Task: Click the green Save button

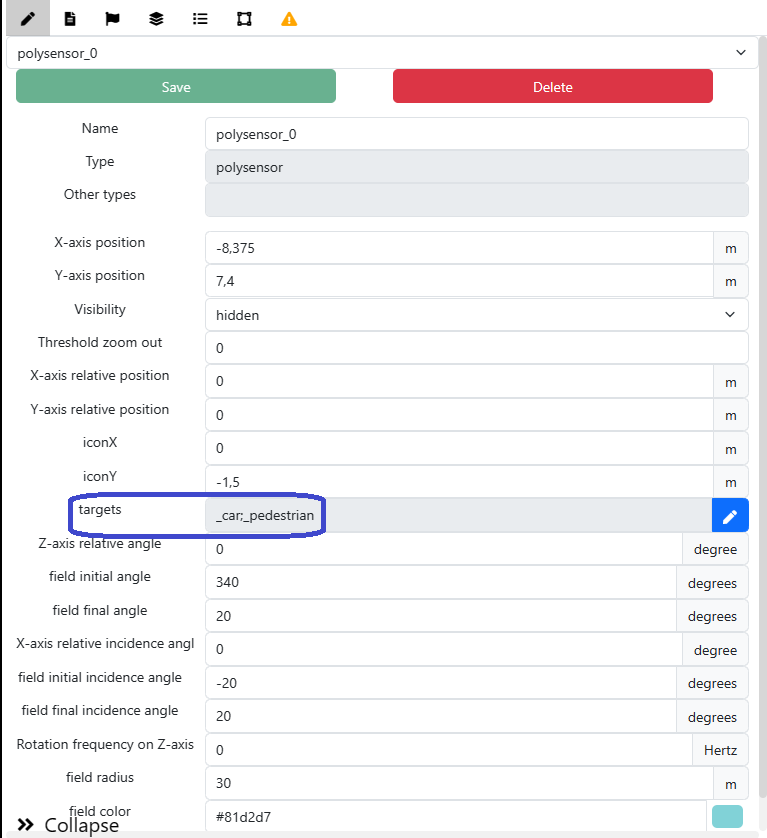Action: coord(176,87)
